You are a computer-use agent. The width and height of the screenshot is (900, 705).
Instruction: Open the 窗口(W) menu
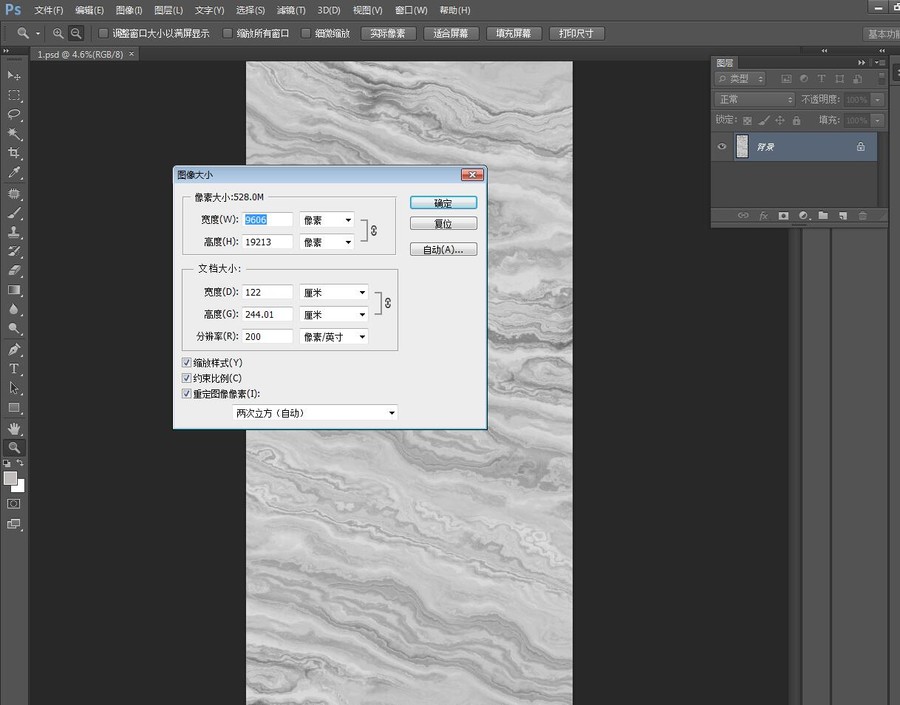tap(411, 10)
